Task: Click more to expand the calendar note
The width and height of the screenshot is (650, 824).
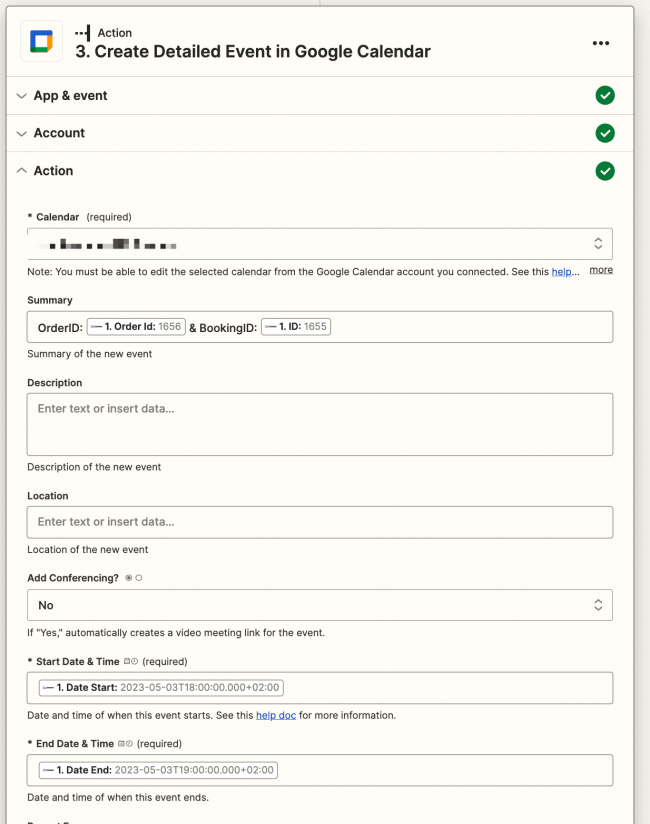Action: 601,270
